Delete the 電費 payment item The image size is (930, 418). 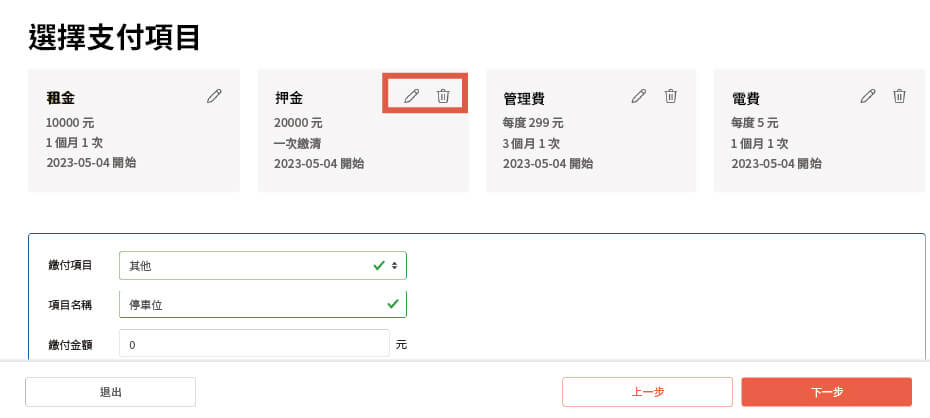click(x=900, y=96)
